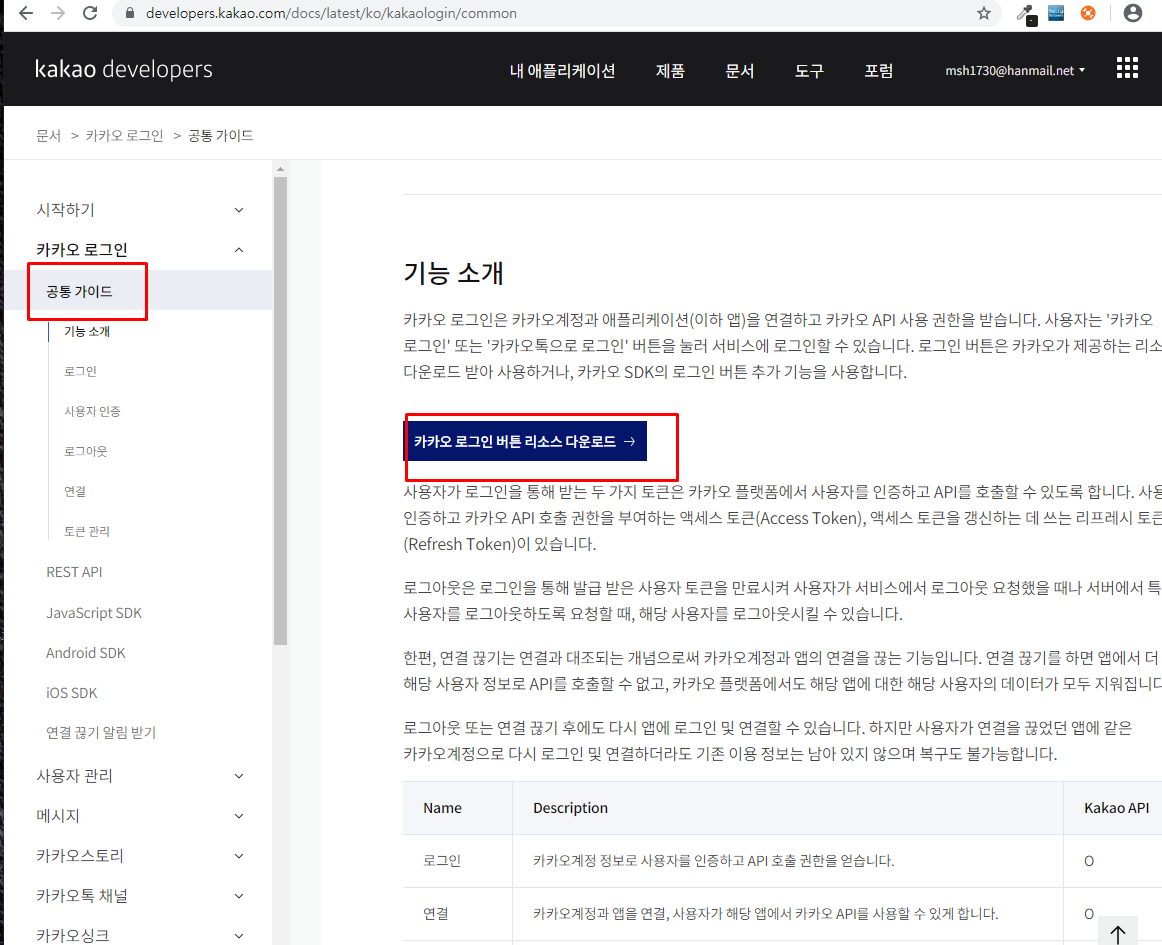This screenshot has height=945, width=1162.
Task: Click the 기능 소개 heading
Action: (454, 273)
